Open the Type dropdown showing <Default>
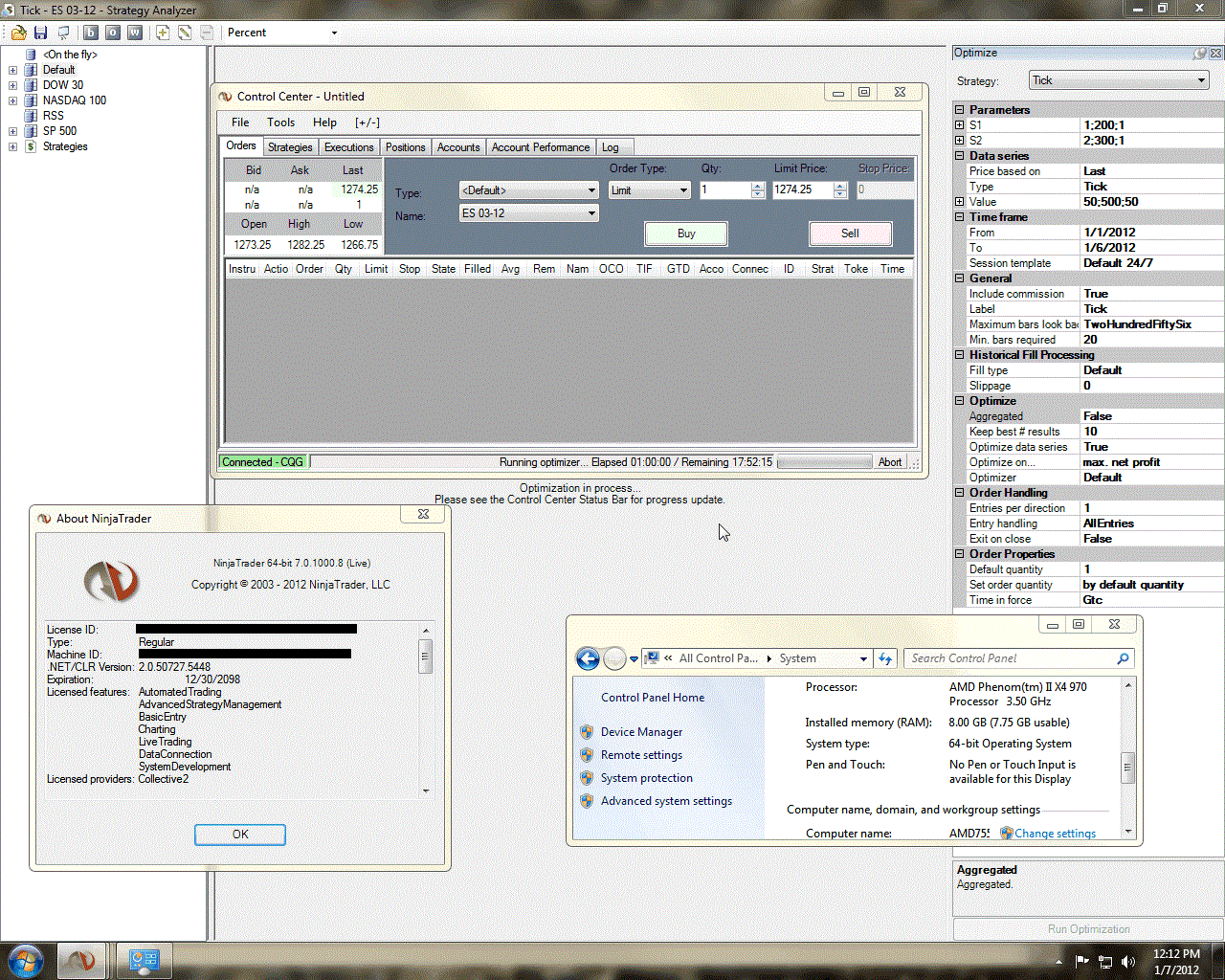 (x=529, y=190)
